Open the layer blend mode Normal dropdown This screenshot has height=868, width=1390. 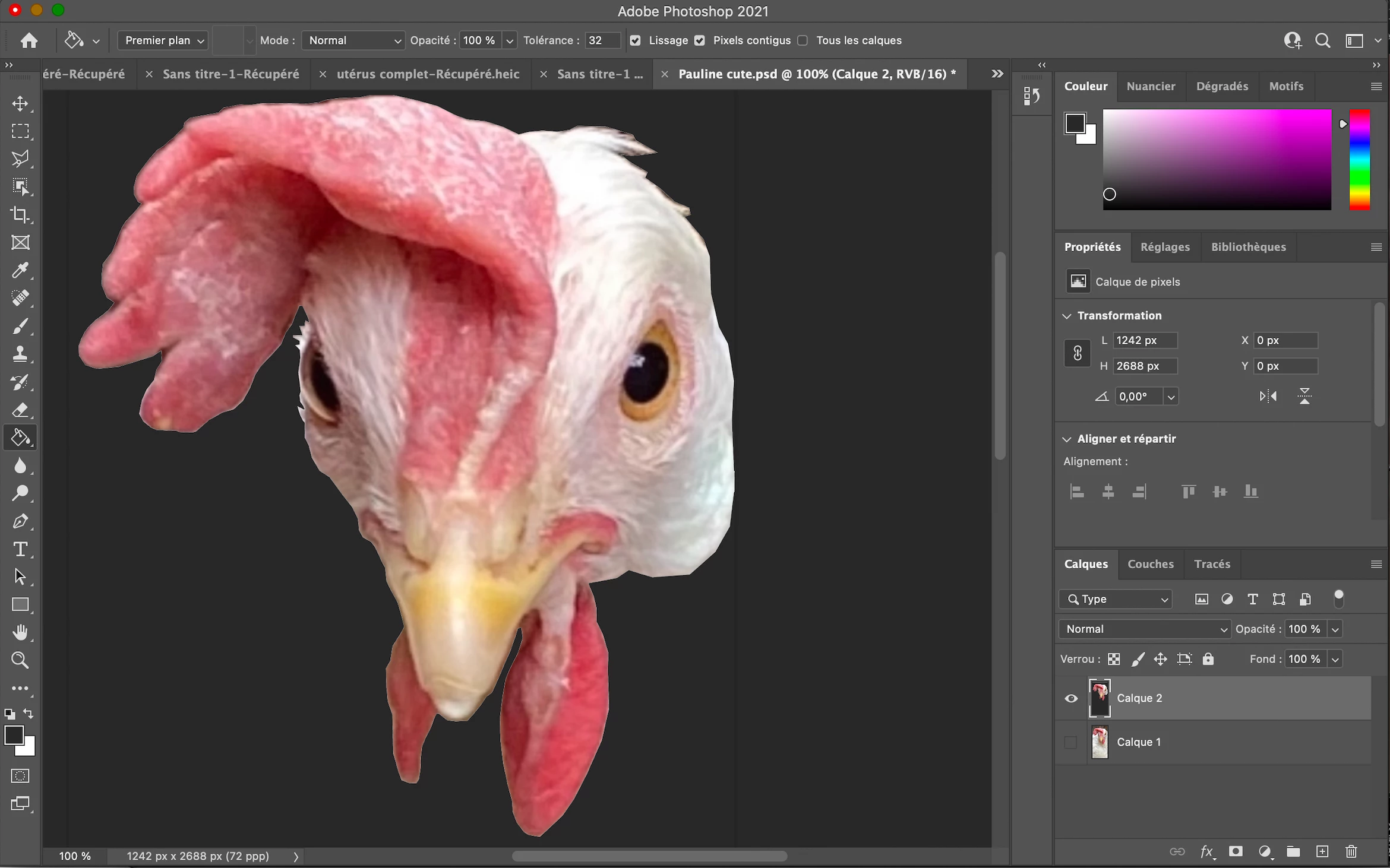coord(1145,629)
